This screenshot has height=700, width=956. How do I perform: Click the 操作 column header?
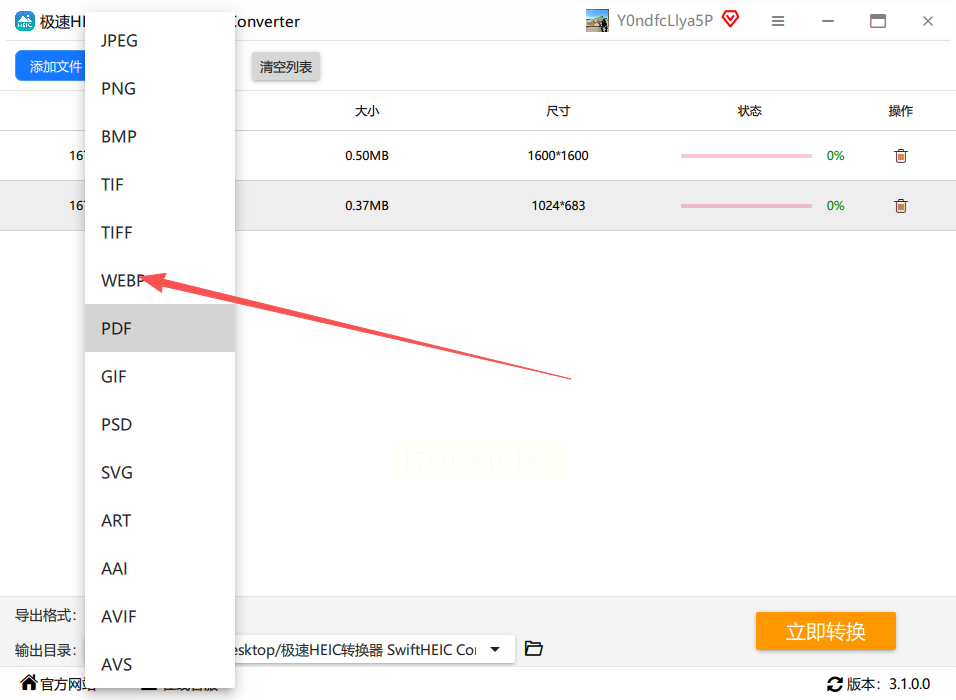(901, 111)
